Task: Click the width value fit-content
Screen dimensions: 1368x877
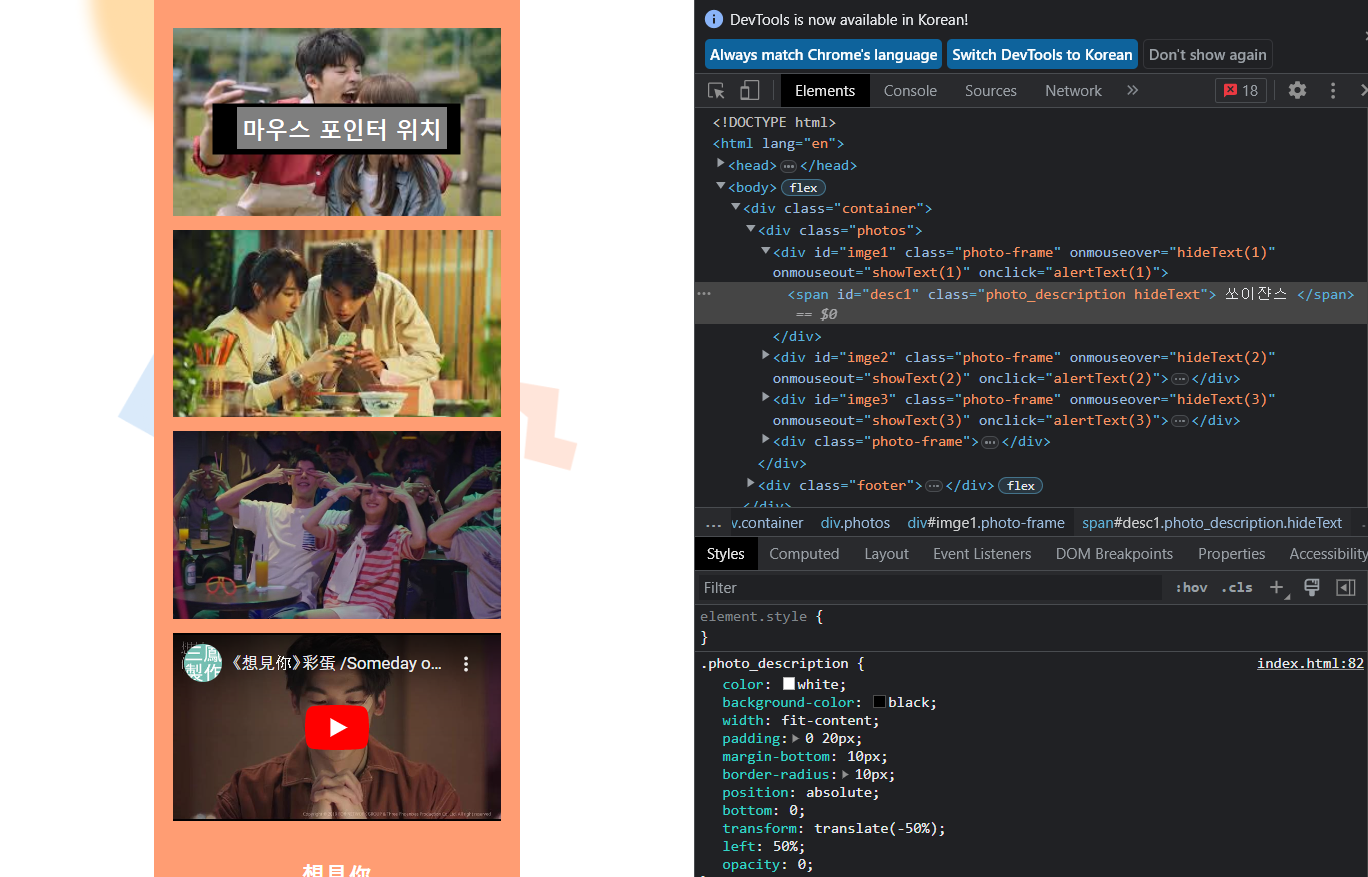Action: [828, 720]
